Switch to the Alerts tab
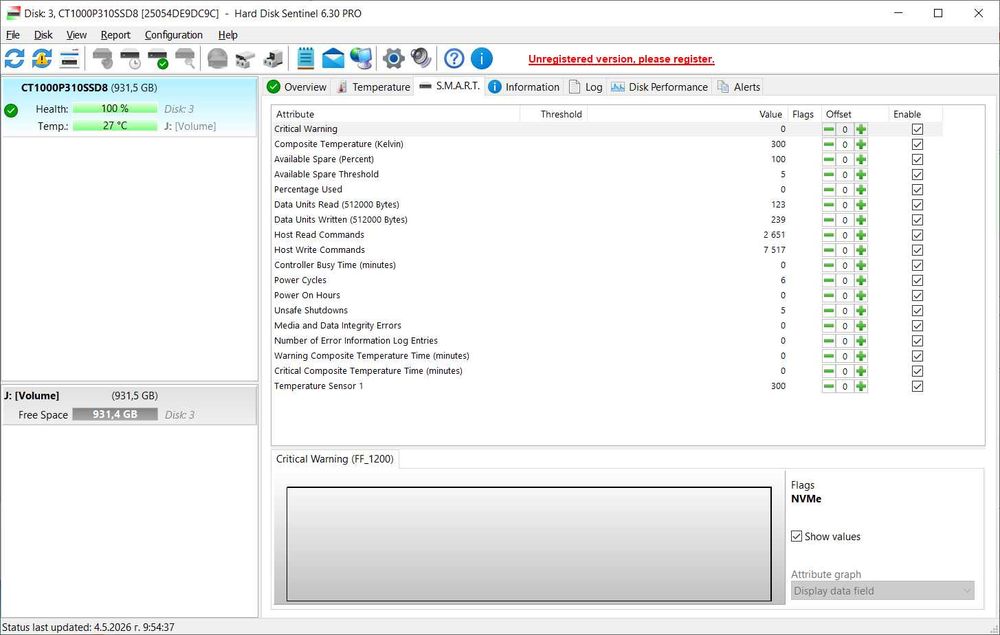 pos(739,87)
